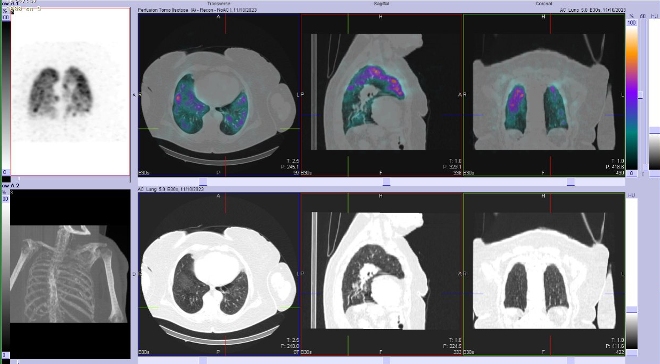Click the lower 0 value of color scale
Viewport: 660px width, 364px height.
pyautogui.click(x=632, y=173)
